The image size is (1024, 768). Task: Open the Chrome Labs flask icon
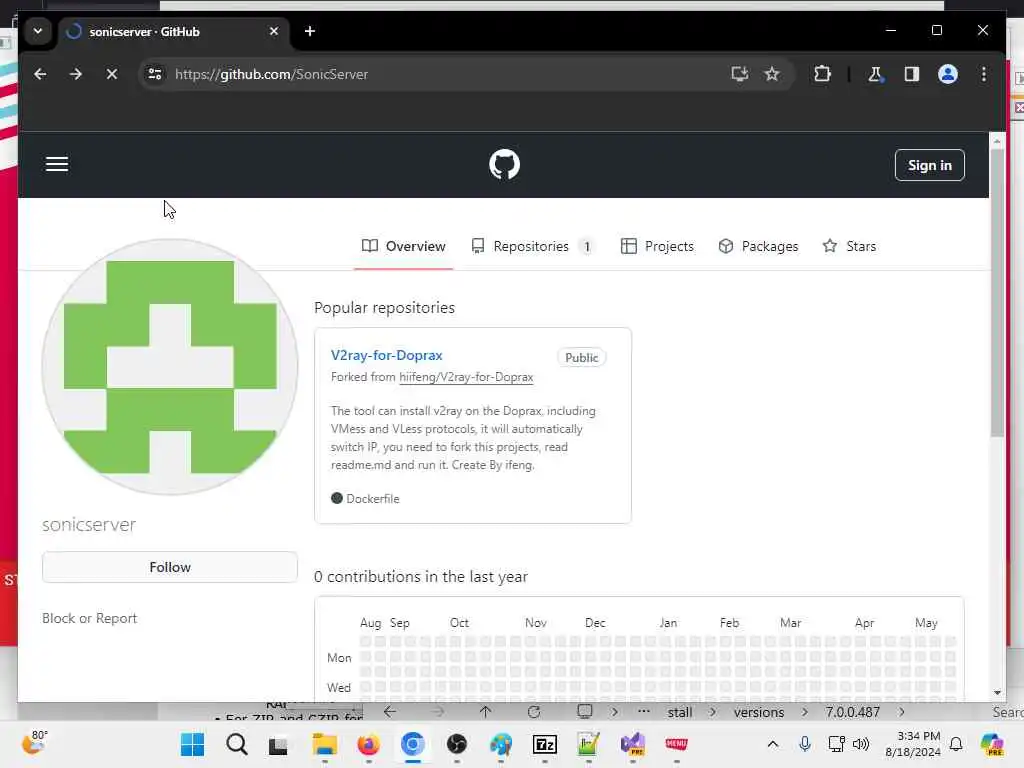pyautogui.click(x=875, y=74)
